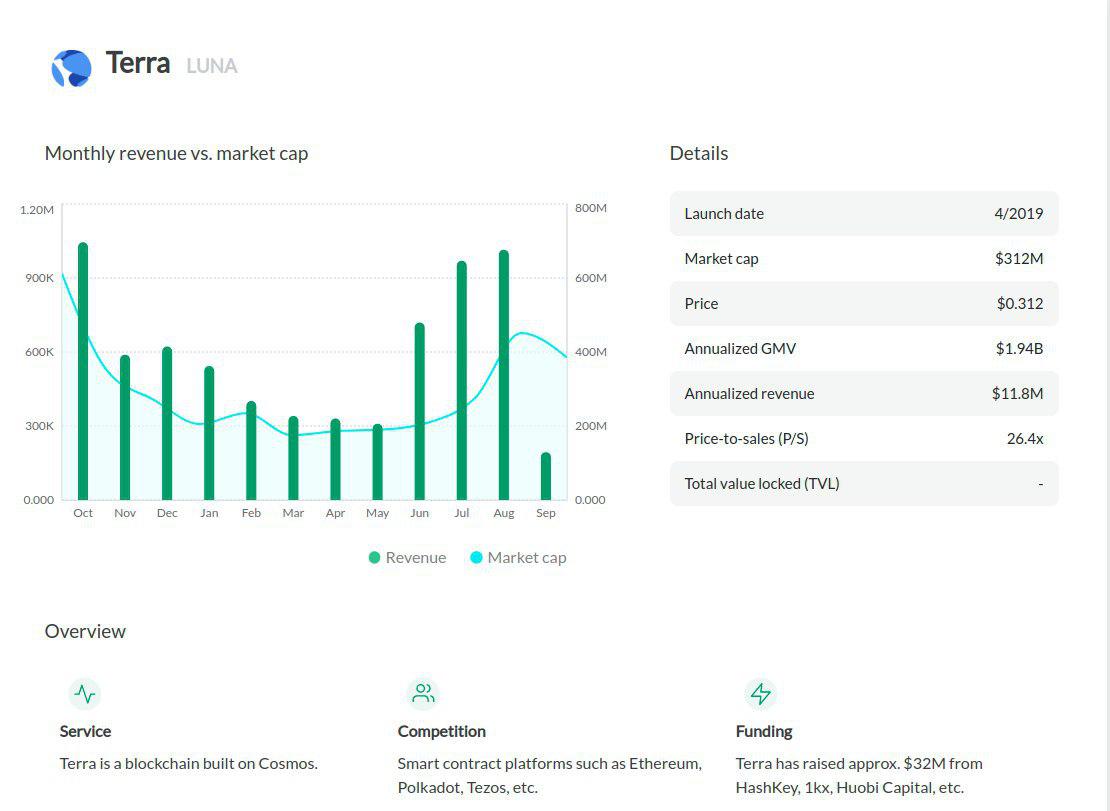The height and width of the screenshot is (811, 1110).
Task: Click the Service pulse icon
Action: tap(85, 694)
